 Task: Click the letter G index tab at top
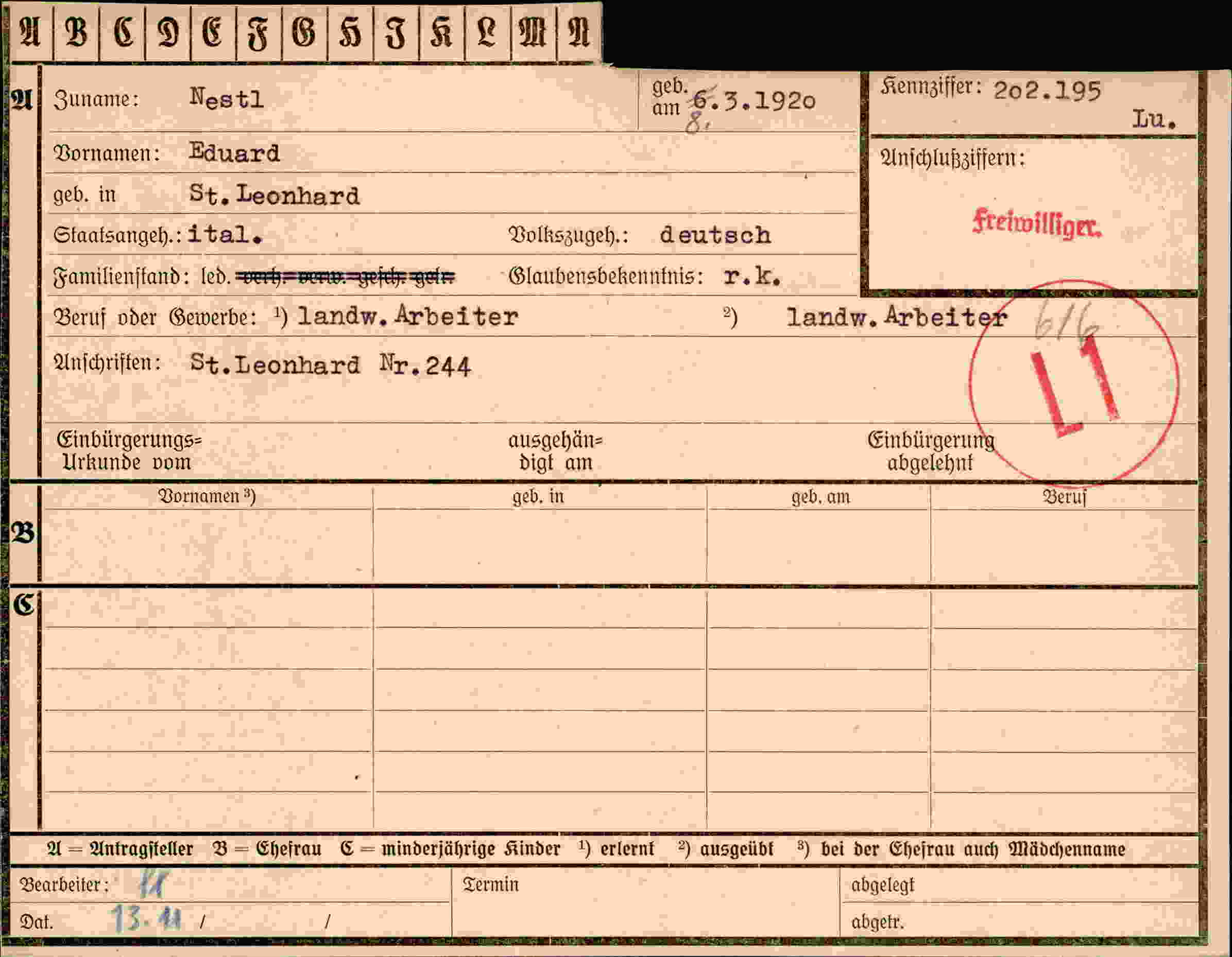point(304,32)
